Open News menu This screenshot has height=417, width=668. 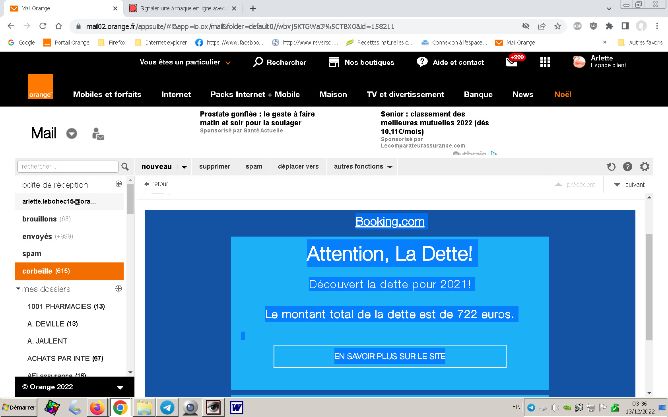click(523, 94)
